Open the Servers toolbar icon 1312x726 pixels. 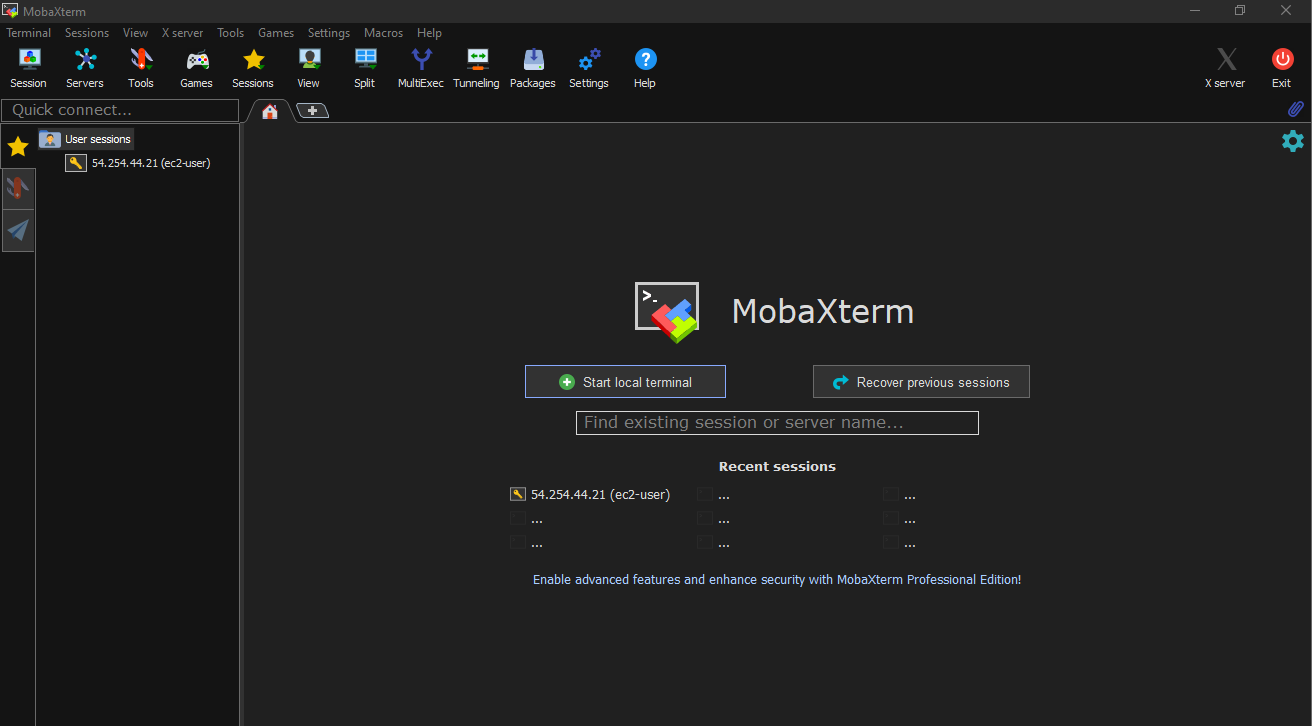(85, 68)
